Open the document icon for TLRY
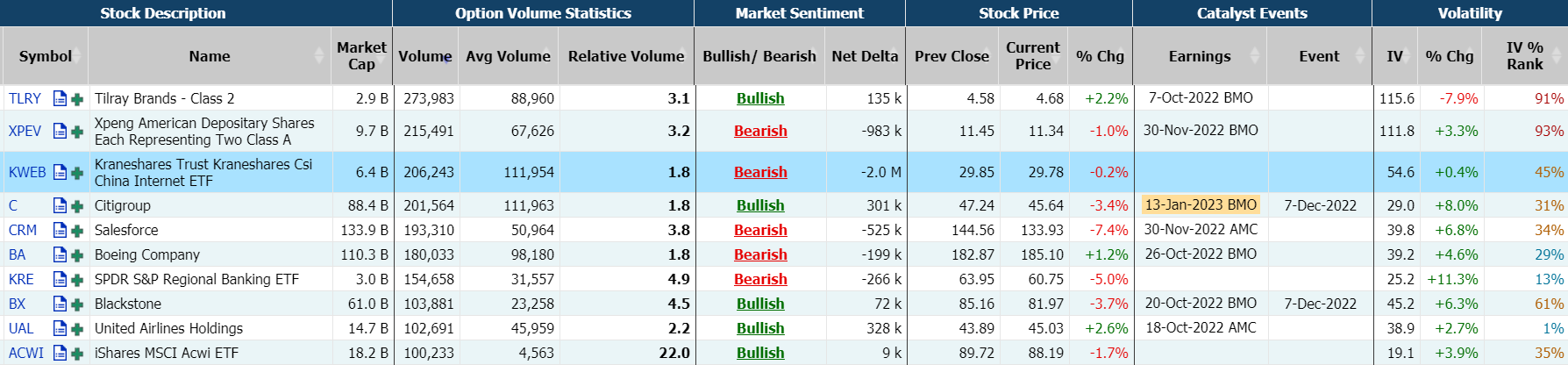 [x=60, y=98]
